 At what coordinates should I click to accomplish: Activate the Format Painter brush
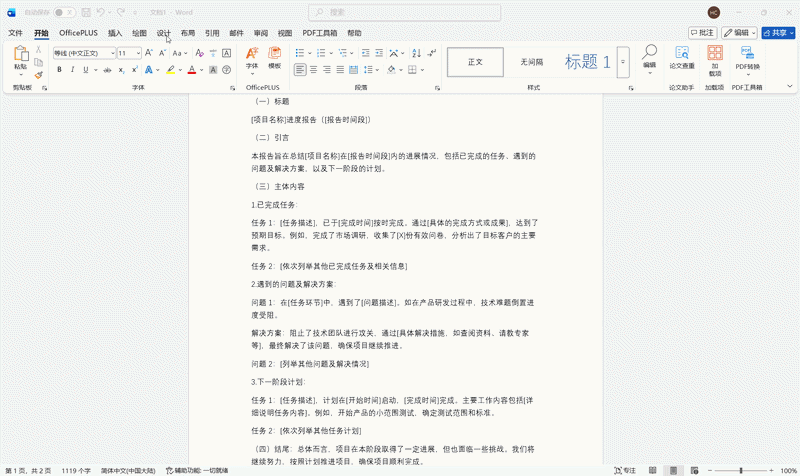coord(38,75)
